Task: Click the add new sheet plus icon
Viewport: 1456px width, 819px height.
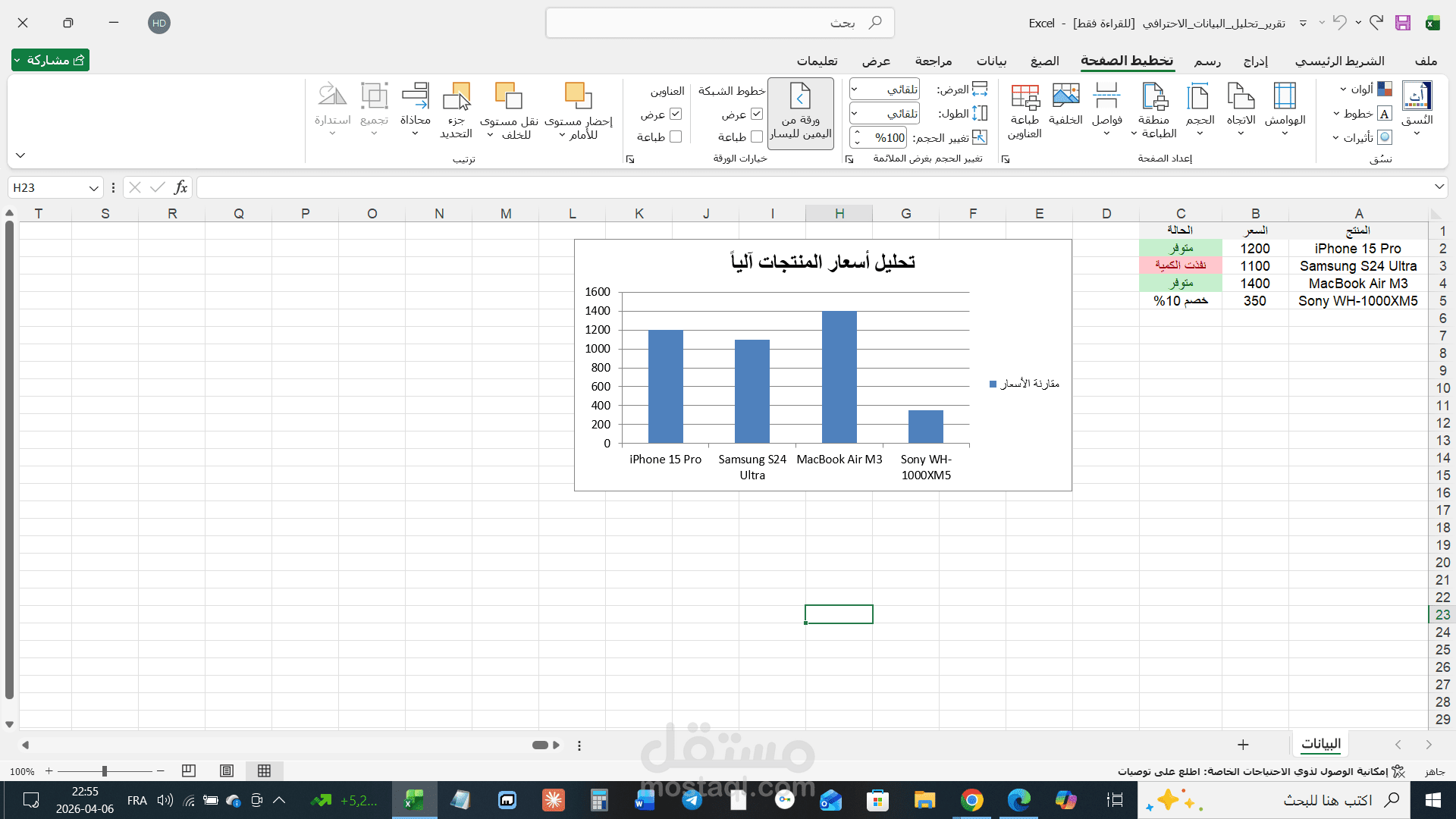Action: tap(1243, 745)
